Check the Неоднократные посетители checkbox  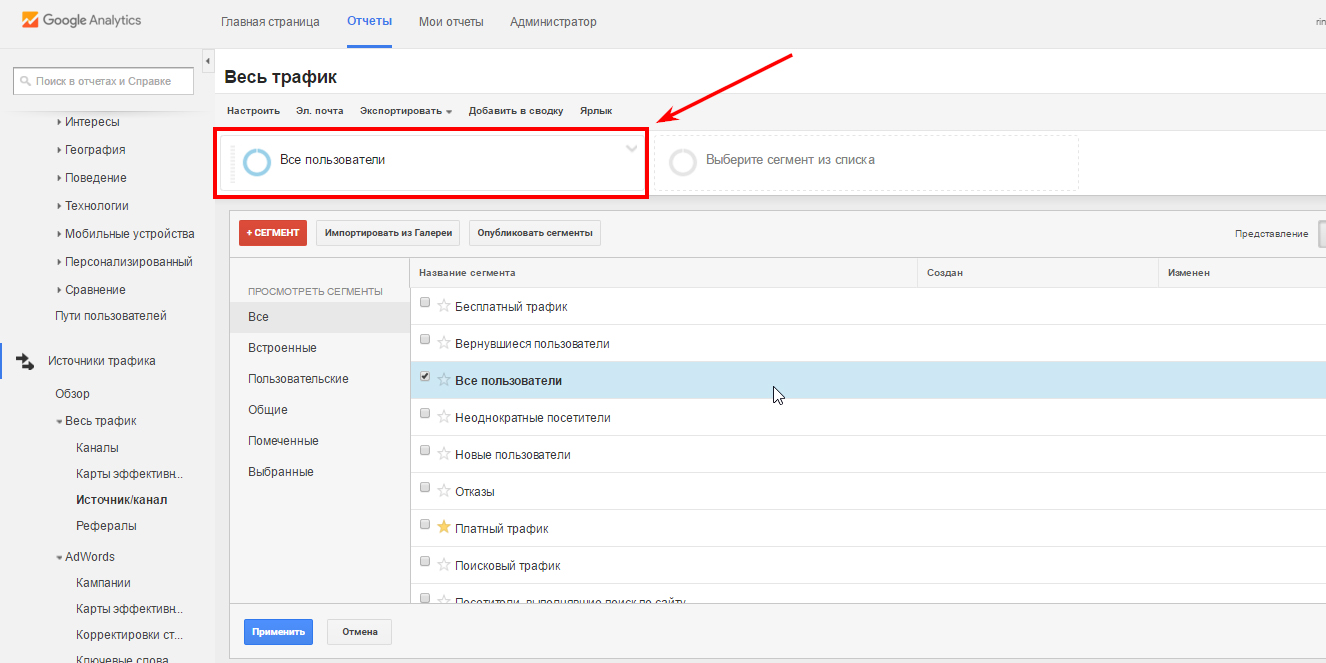tap(425, 413)
